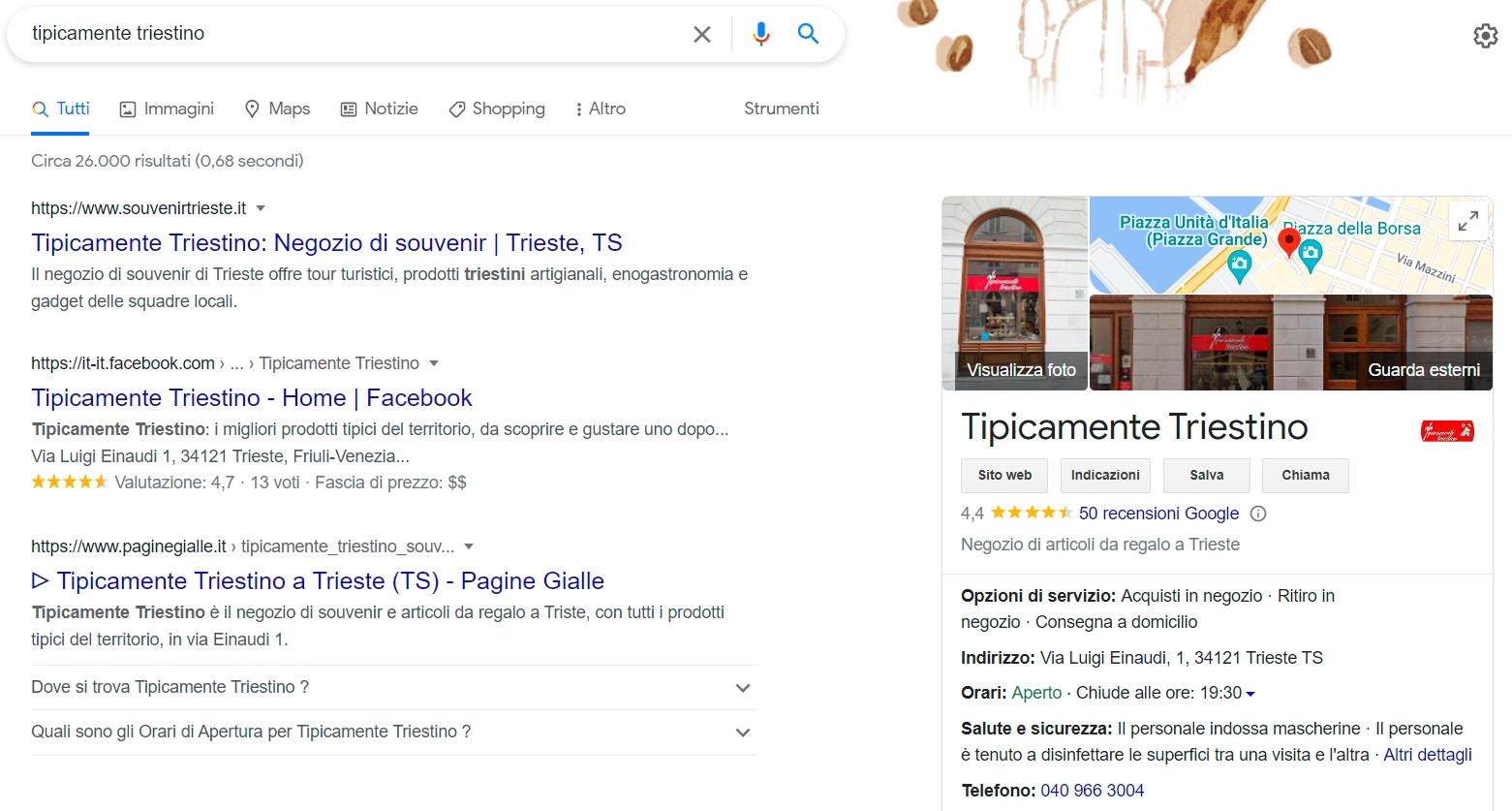1512x811 pixels.
Task: Click the info icon beside Google reviews
Action: (1258, 514)
